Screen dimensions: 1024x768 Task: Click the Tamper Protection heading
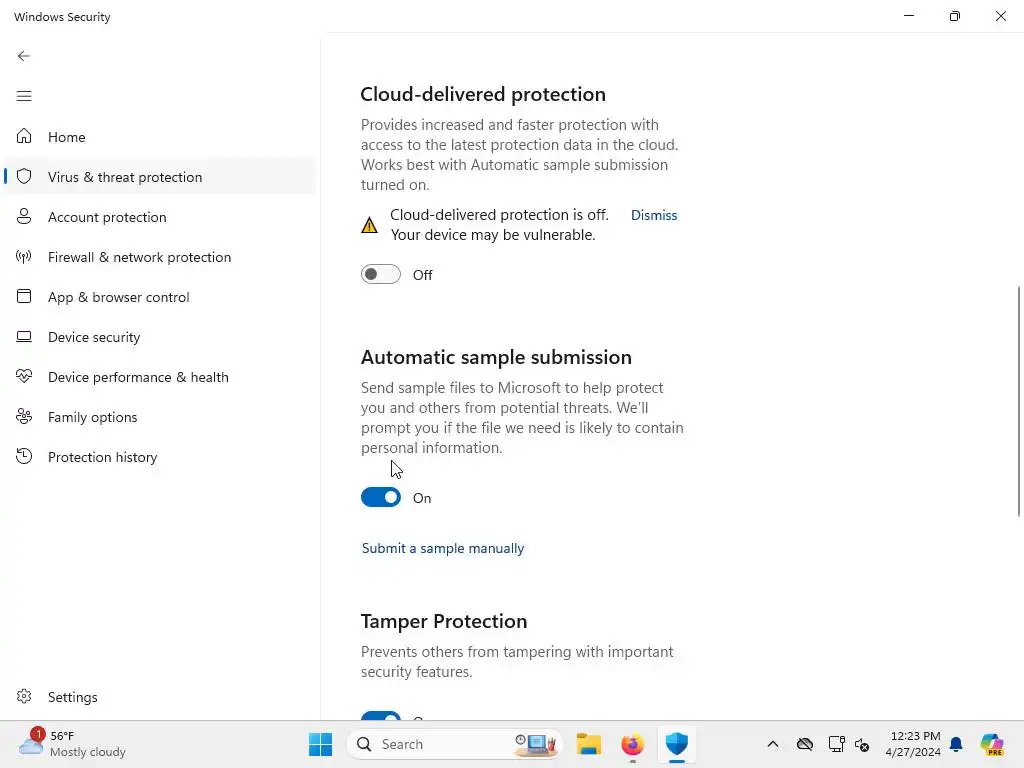(x=443, y=621)
